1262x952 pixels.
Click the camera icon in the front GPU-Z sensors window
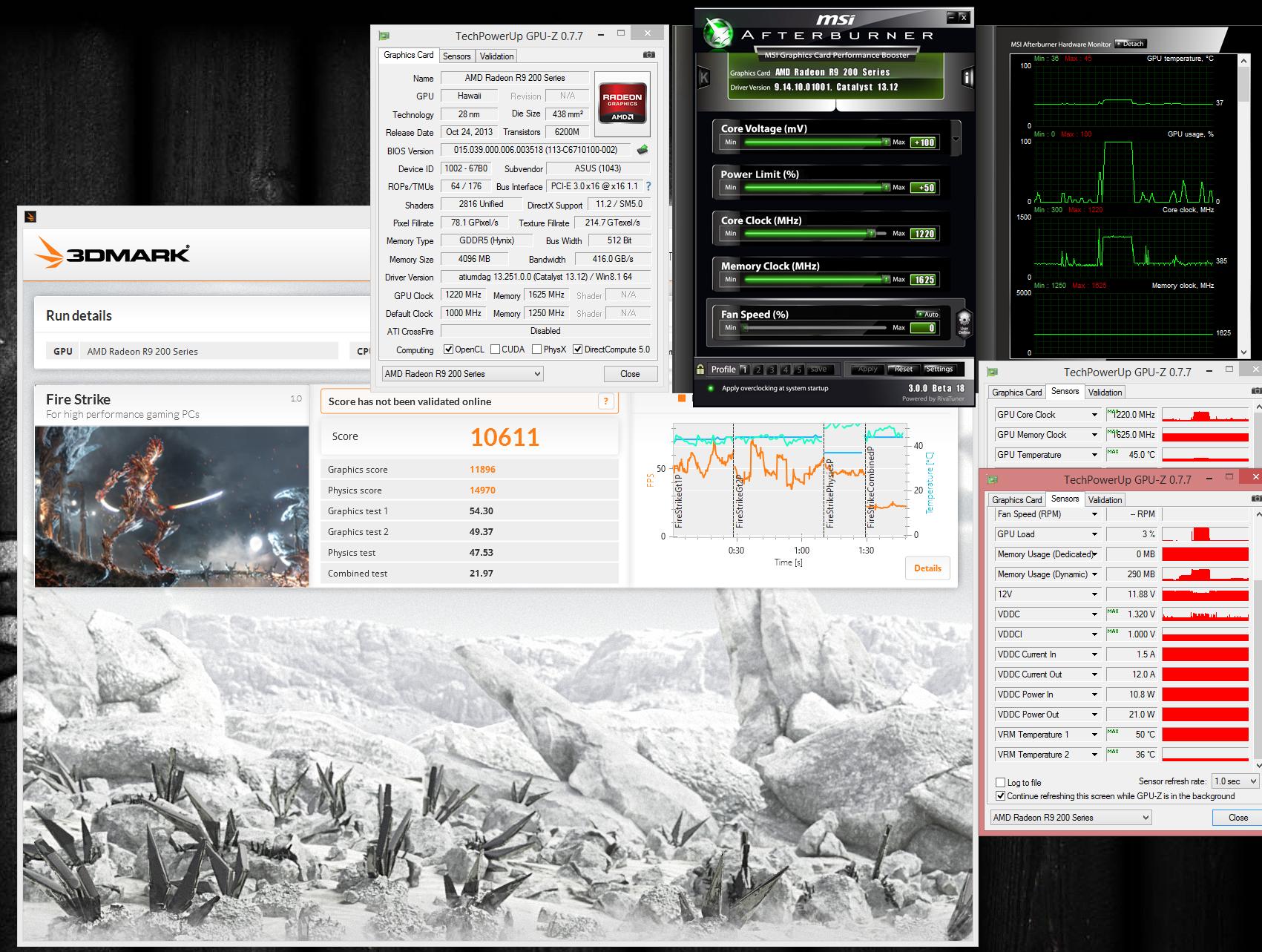(x=1257, y=498)
